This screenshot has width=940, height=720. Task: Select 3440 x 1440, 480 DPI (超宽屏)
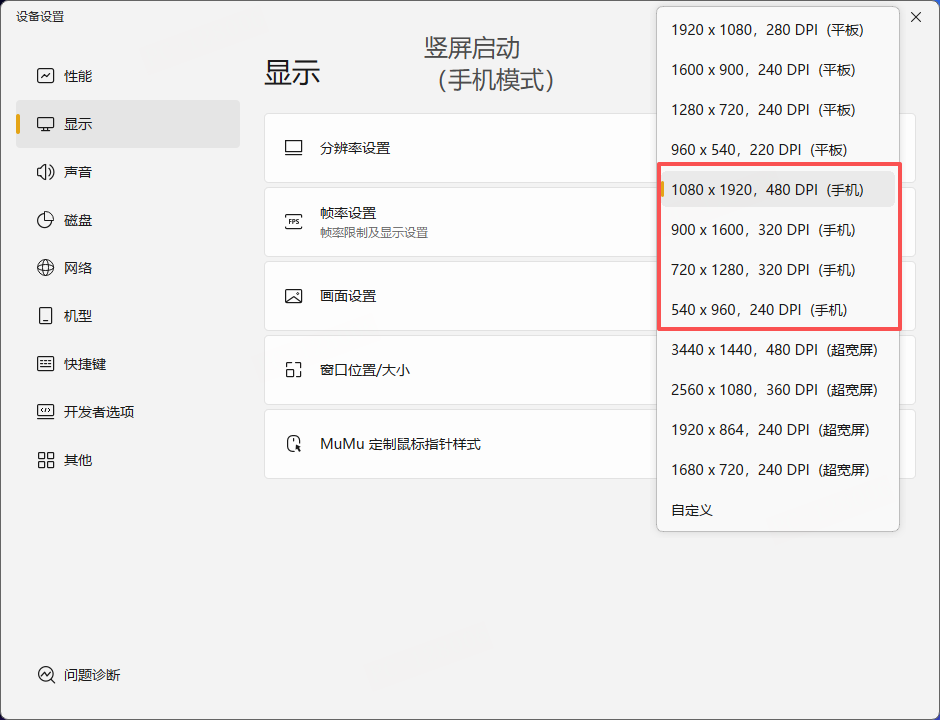[x=778, y=350]
